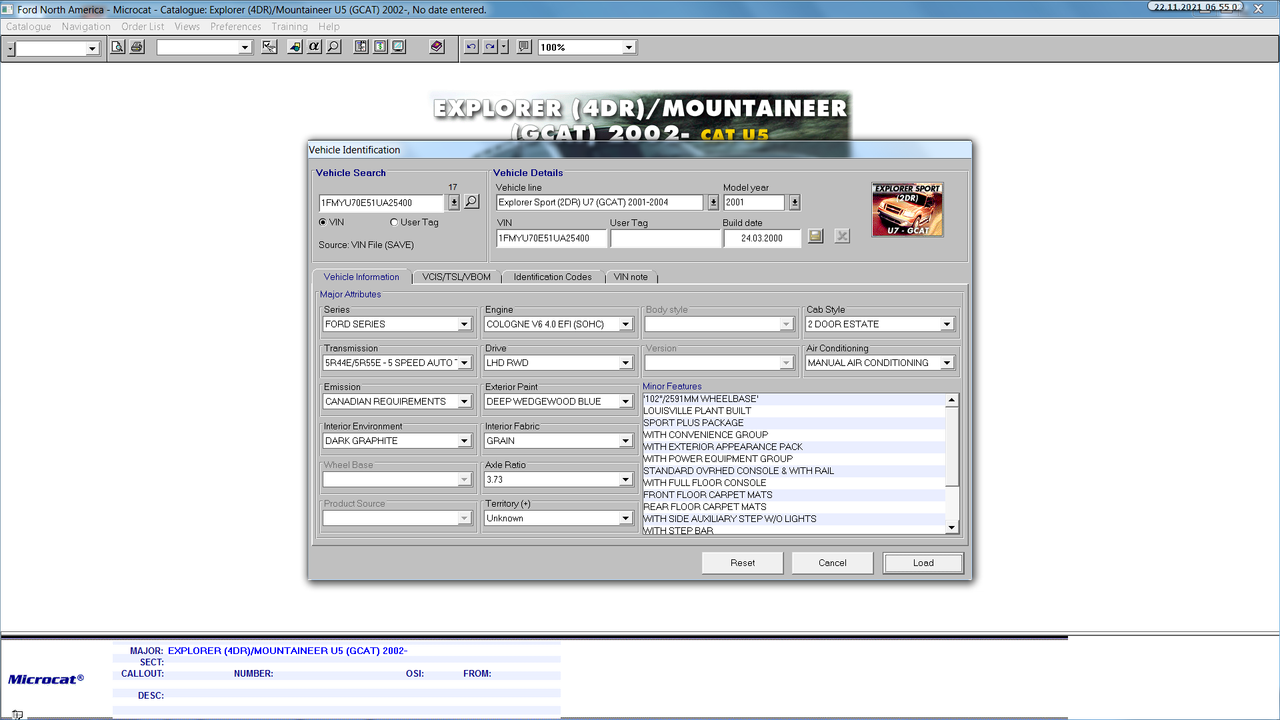Click the delete vehicle X icon
The image size is (1280, 720).
pyautogui.click(x=842, y=236)
